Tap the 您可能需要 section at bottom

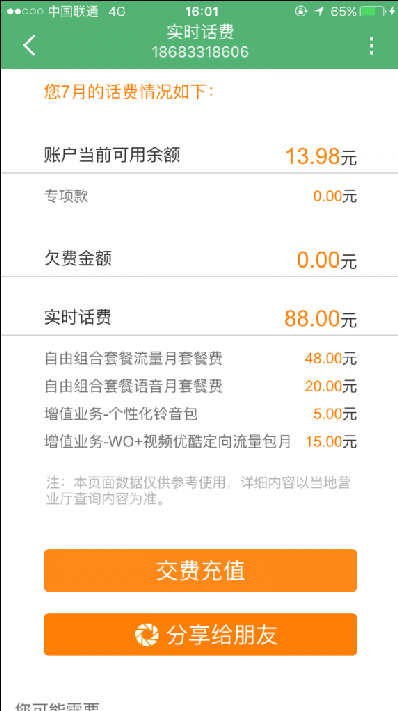click(57, 706)
